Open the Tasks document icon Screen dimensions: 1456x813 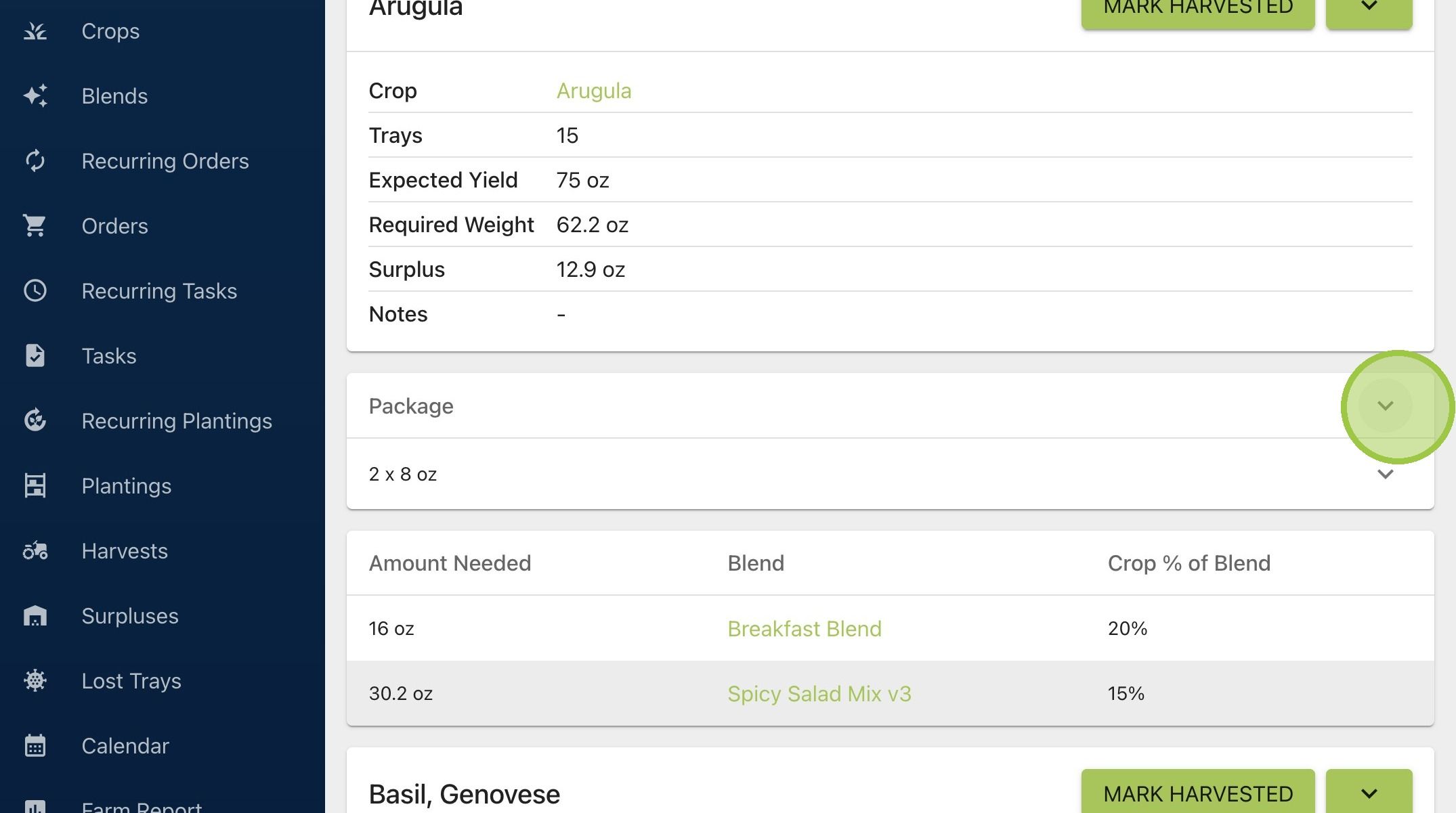(x=35, y=356)
